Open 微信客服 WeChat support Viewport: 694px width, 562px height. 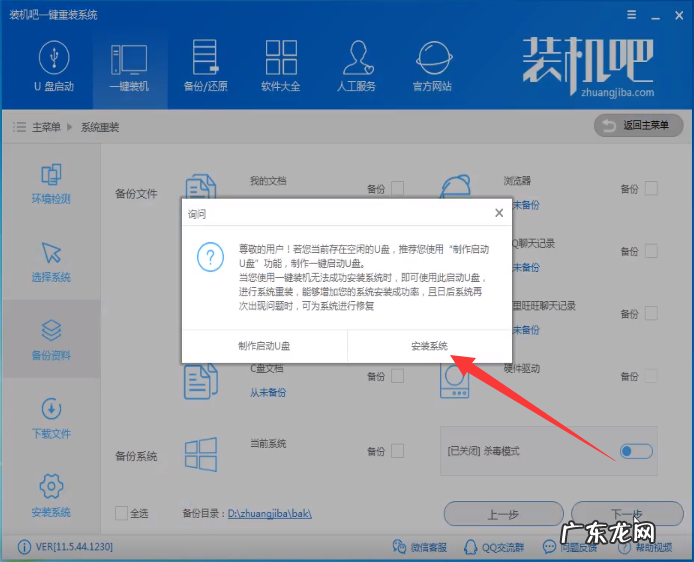click(x=420, y=547)
